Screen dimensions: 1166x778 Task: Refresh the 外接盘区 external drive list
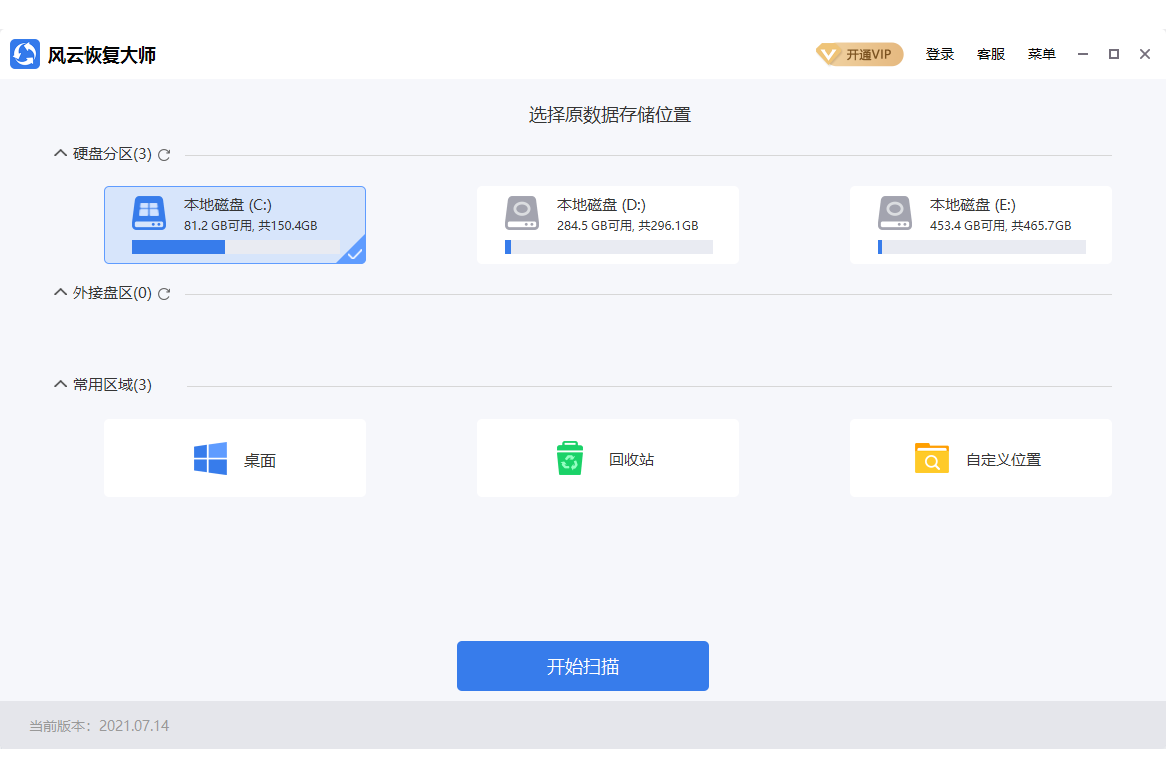click(x=164, y=294)
